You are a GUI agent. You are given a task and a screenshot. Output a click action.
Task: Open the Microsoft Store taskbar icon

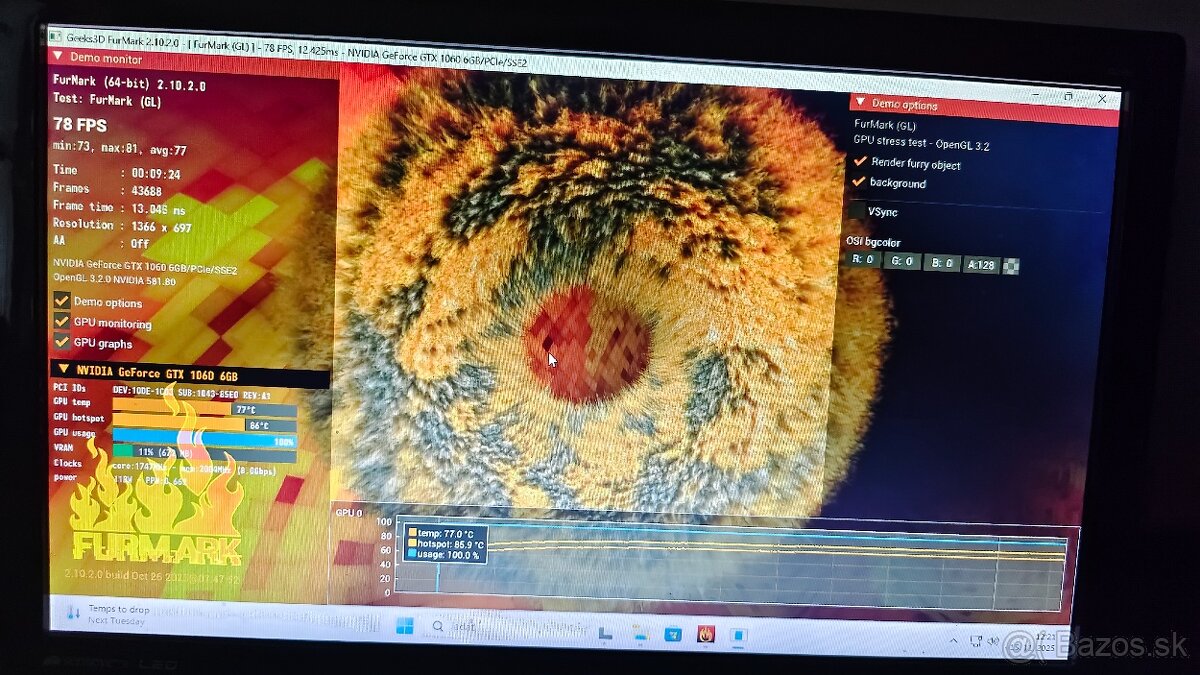click(673, 634)
